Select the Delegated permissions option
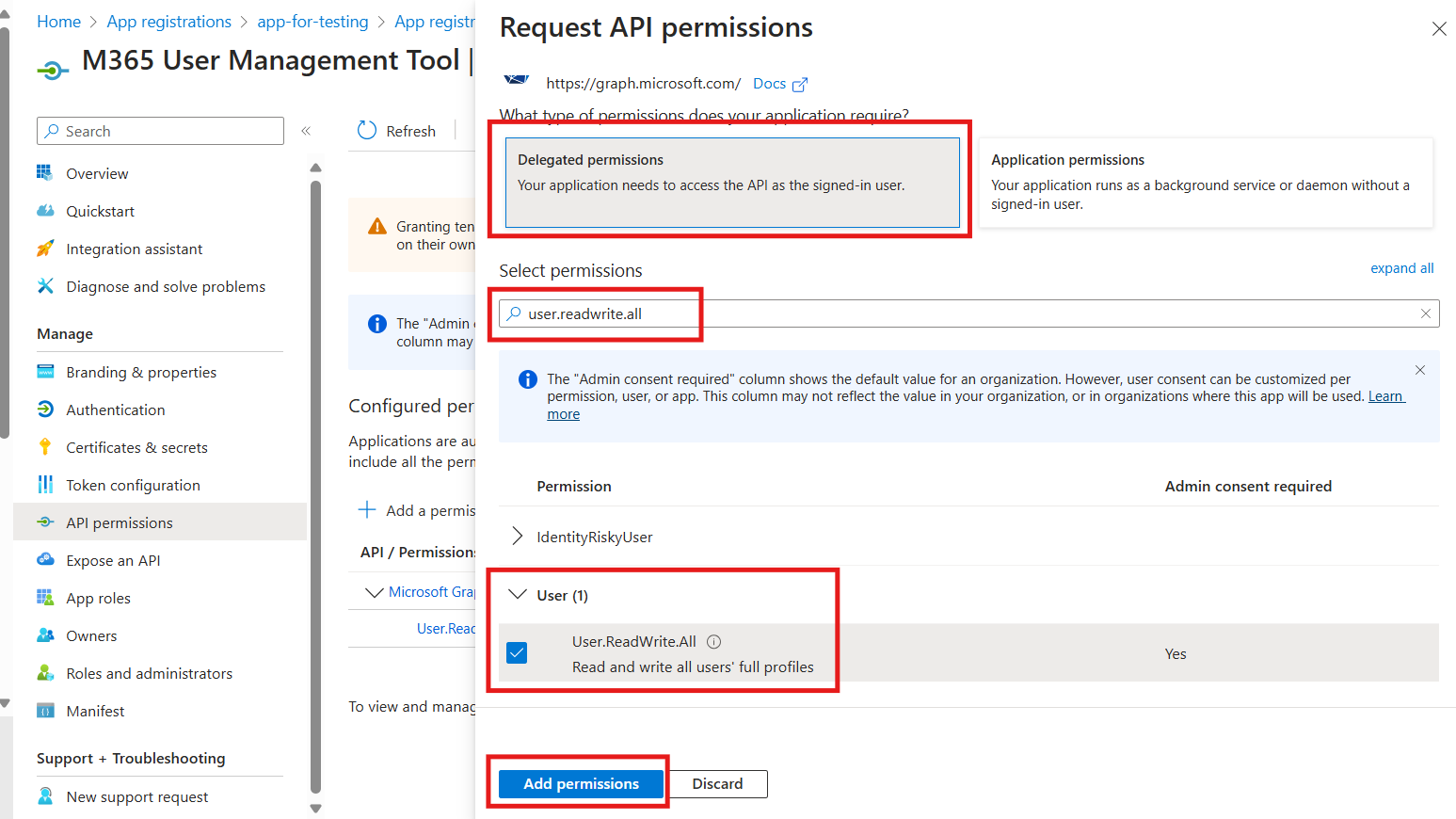The width and height of the screenshot is (1456, 819). click(732, 183)
